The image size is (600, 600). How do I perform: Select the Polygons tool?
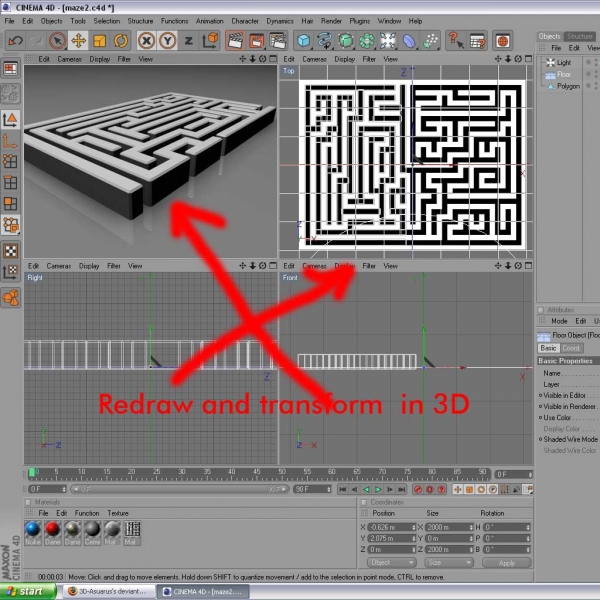pos(10,204)
